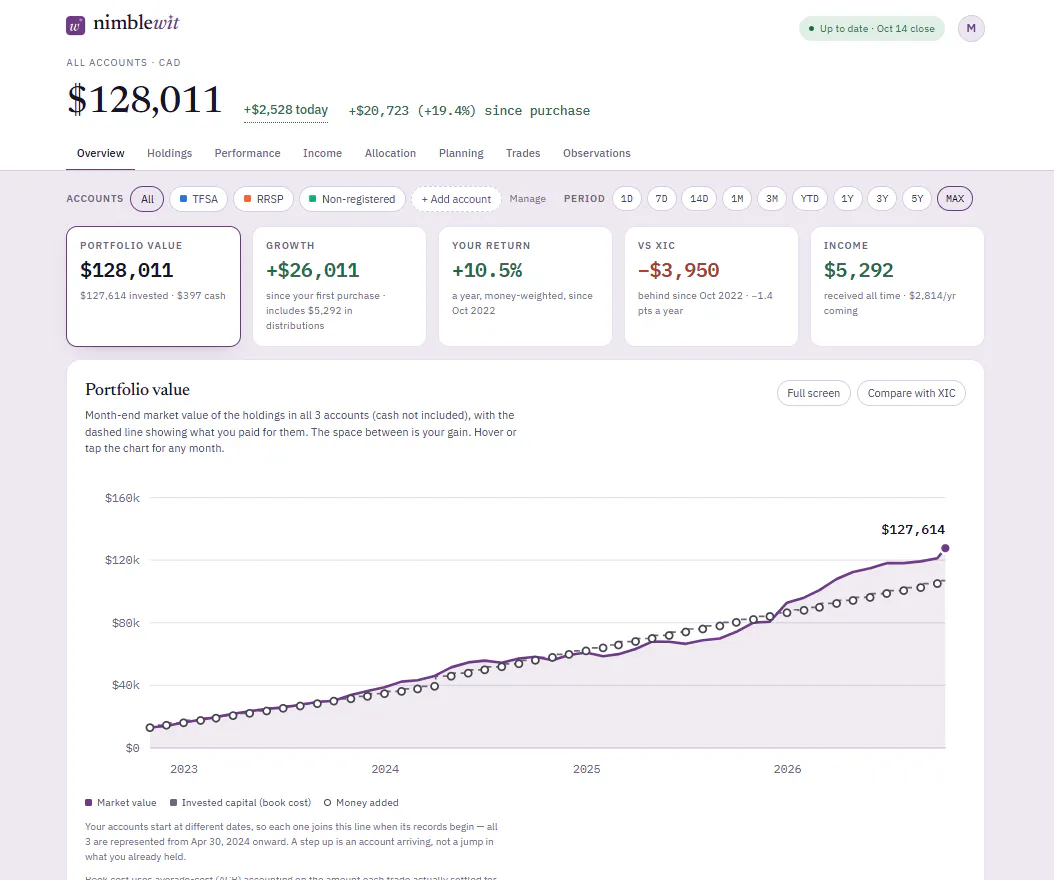Select the 1Y period
This screenshot has width=1054, height=880.
pyautogui.click(x=848, y=199)
